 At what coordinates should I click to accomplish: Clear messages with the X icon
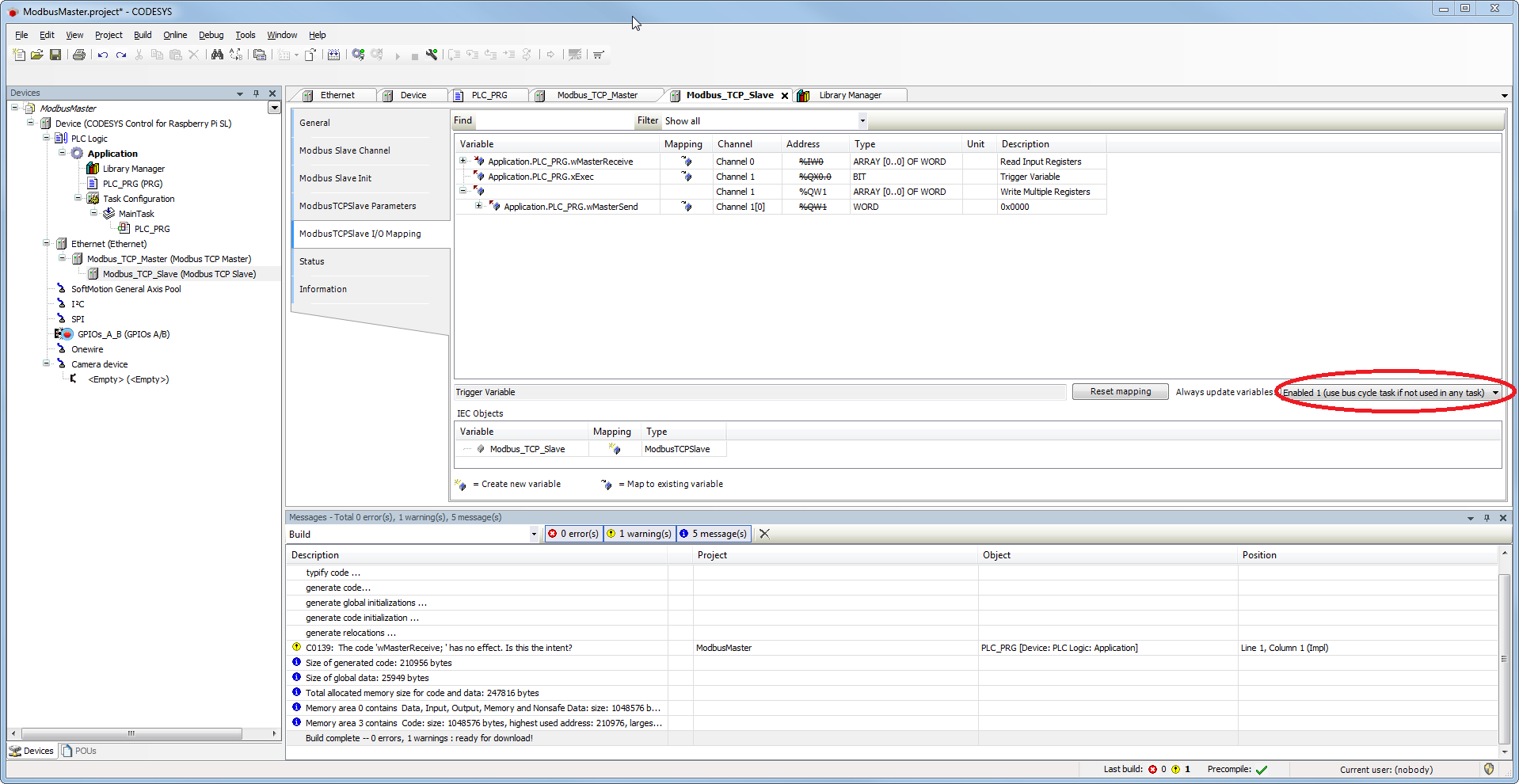pos(764,534)
